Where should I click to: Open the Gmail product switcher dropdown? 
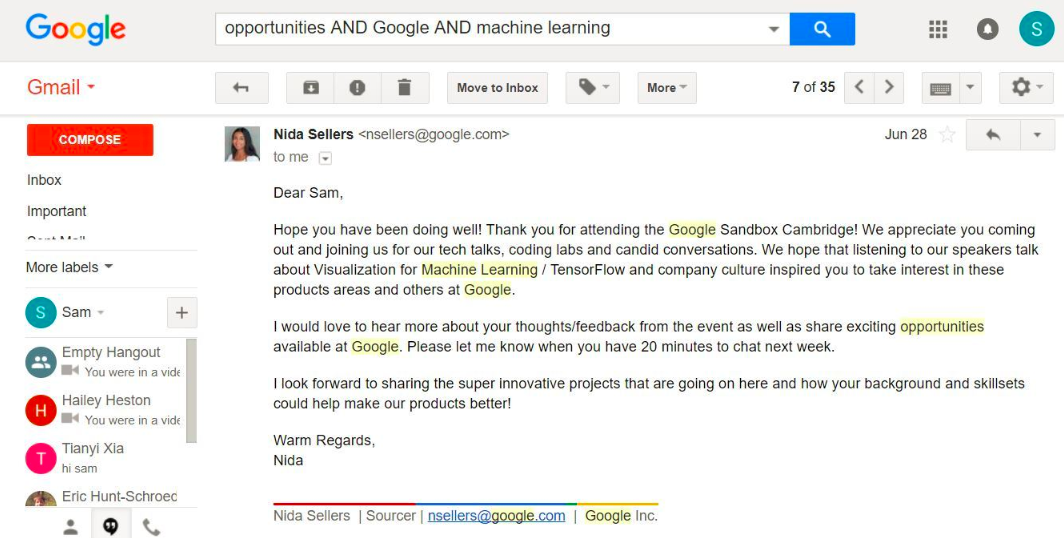pos(61,87)
